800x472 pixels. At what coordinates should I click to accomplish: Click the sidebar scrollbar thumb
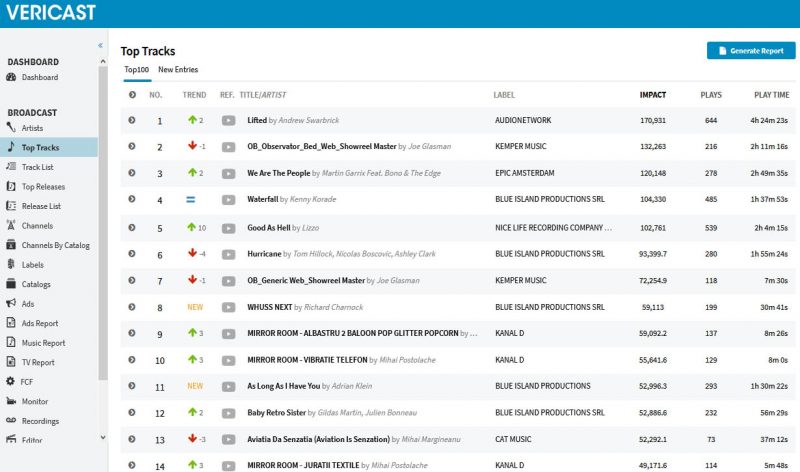pyautogui.click(x=103, y=223)
